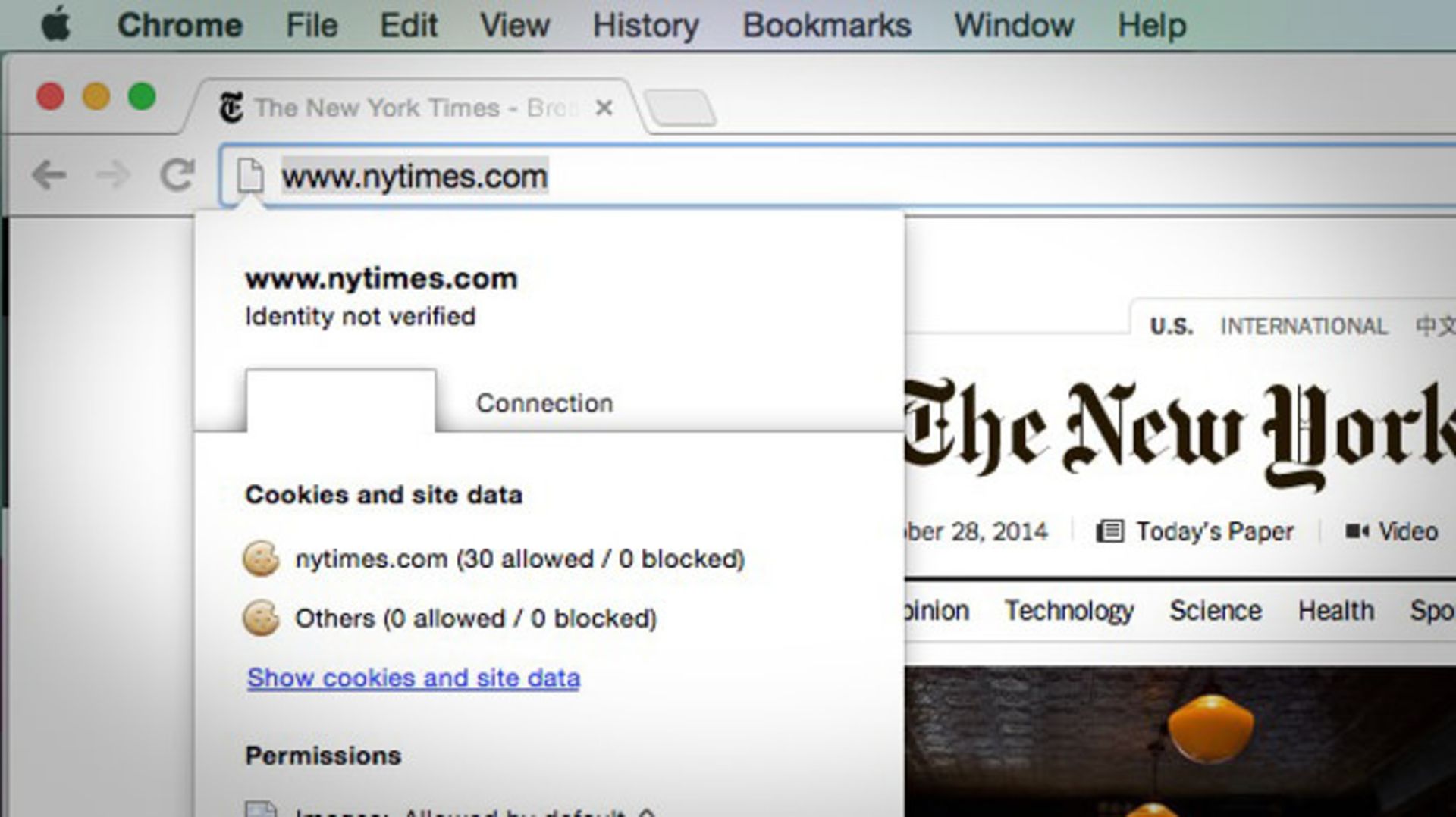Open the Chrome application menu
Image resolution: width=1456 pixels, height=817 pixels.
[x=180, y=25]
